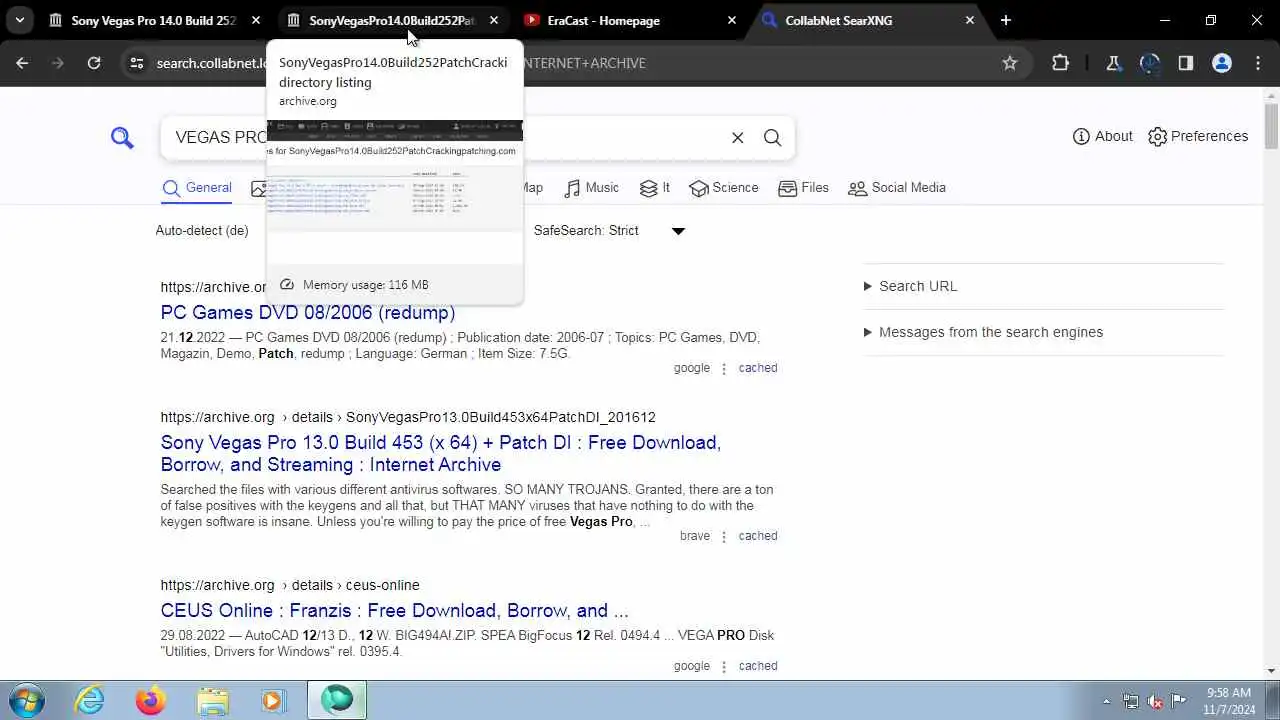Viewport: 1280px width, 720px height.
Task: Reload the current page
Action: tap(94, 63)
